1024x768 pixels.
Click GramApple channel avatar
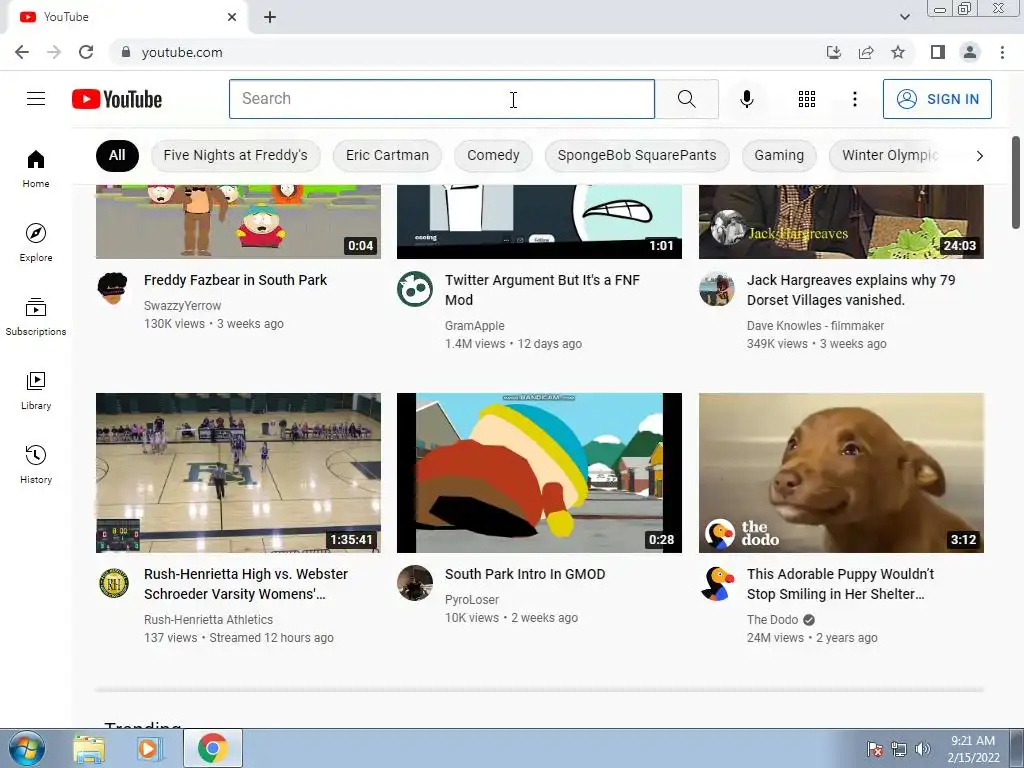[415, 289]
